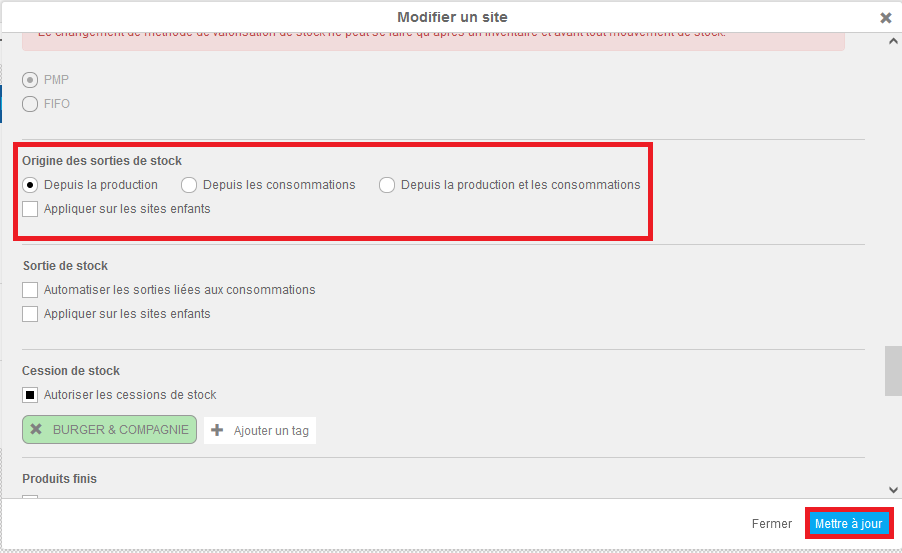Image resolution: width=902 pixels, height=553 pixels.
Task: Choose Depuis les consommations
Action: pyautogui.click(x=189, y=185)
